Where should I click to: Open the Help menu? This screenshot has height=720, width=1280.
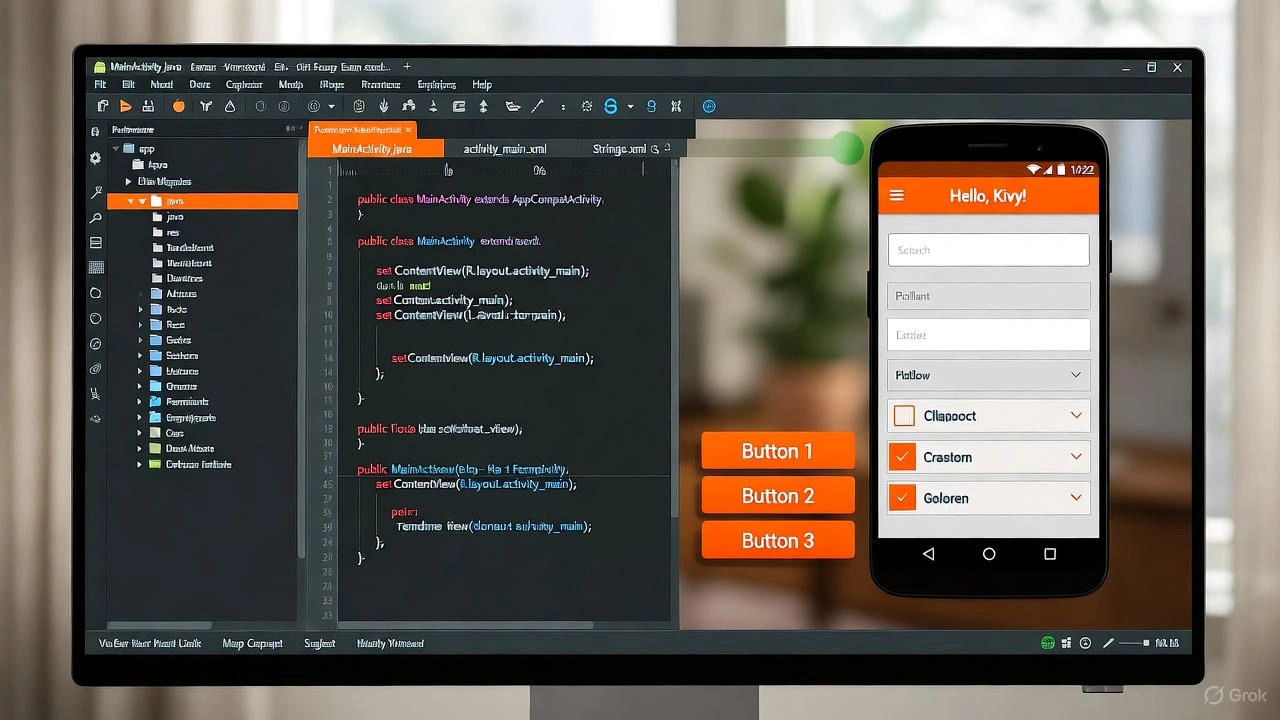[x=482, y=84]
